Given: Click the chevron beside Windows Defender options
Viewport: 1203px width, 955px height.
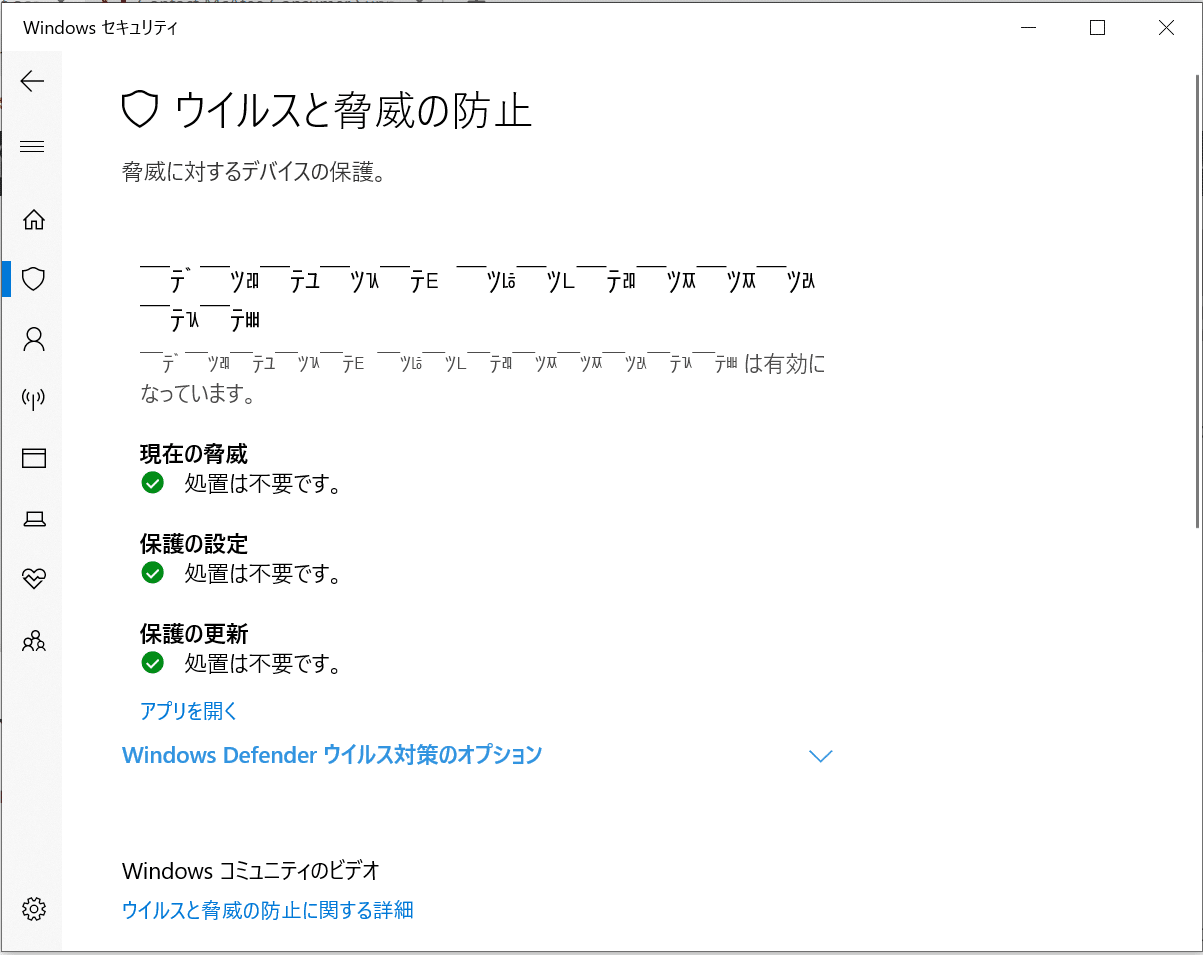Looking at the screenshot, I should (820, 756).
